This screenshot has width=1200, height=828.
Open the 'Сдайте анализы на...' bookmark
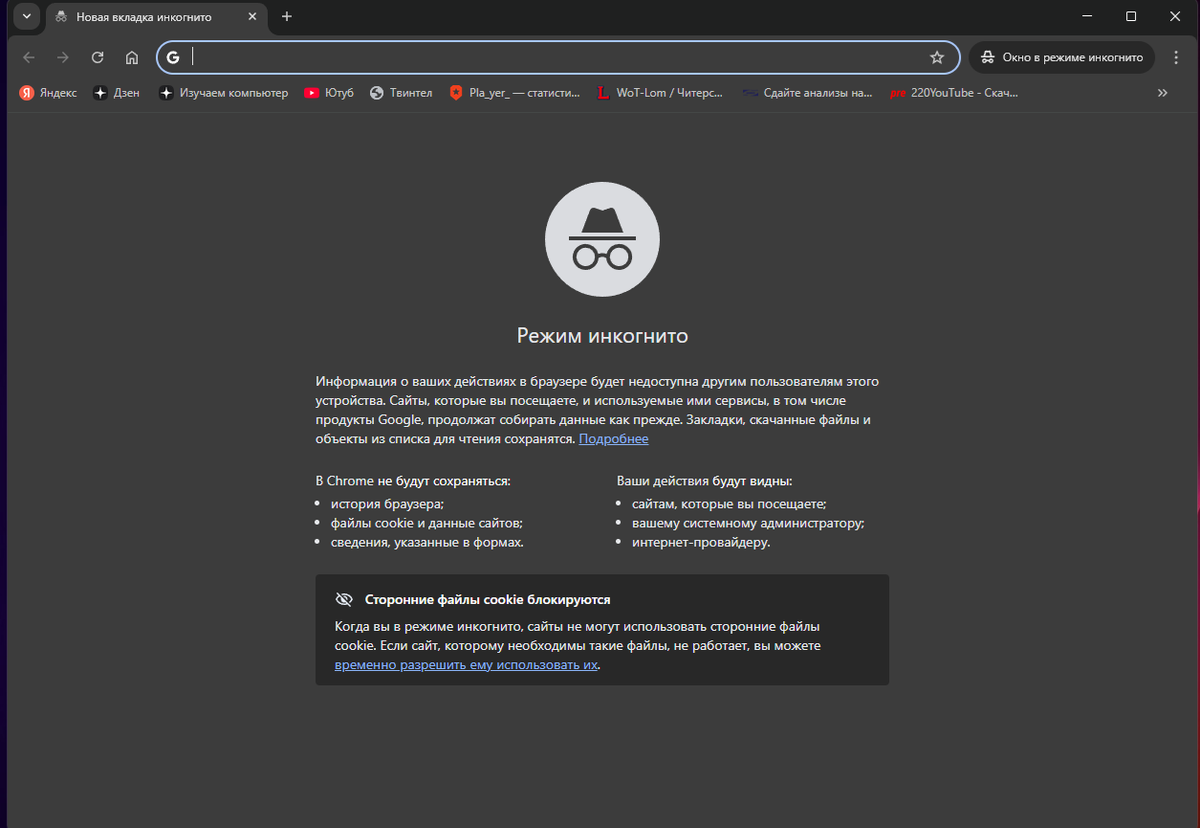coord(807,93)
